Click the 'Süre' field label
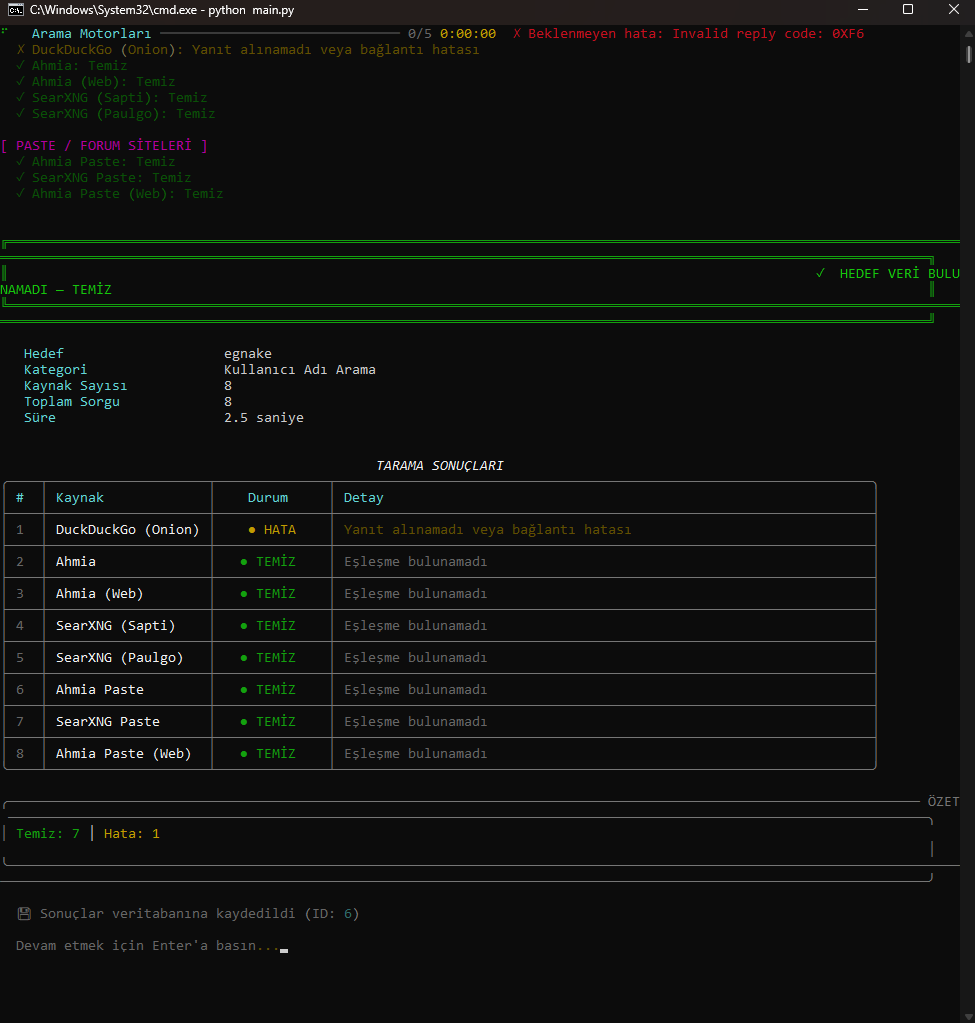The width and height of the screenshot is (975, 1023). pos(40,418)
